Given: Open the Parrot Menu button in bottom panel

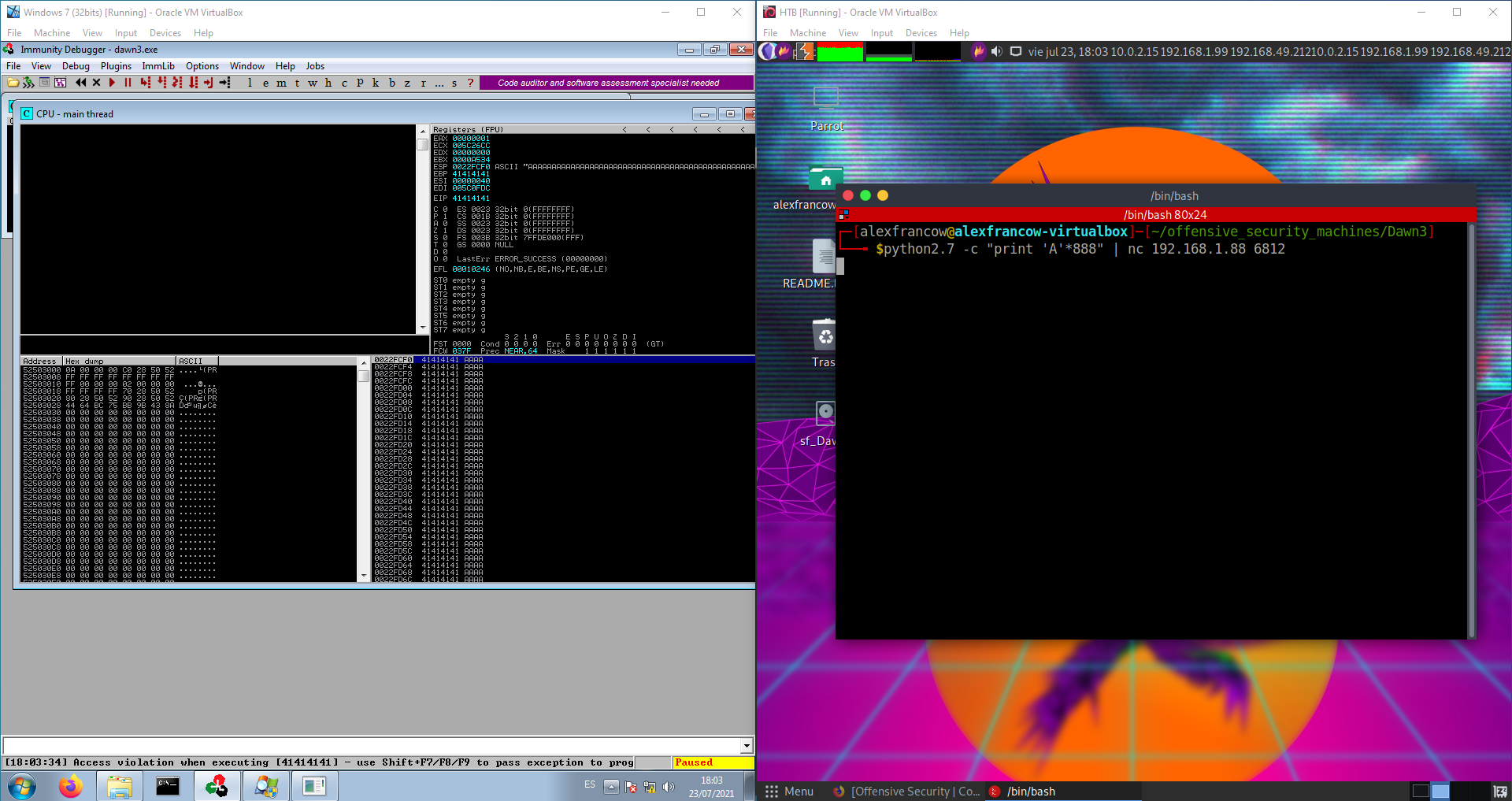Looking at the screenshot, I should pyautogui.click(x=789, y=791).
